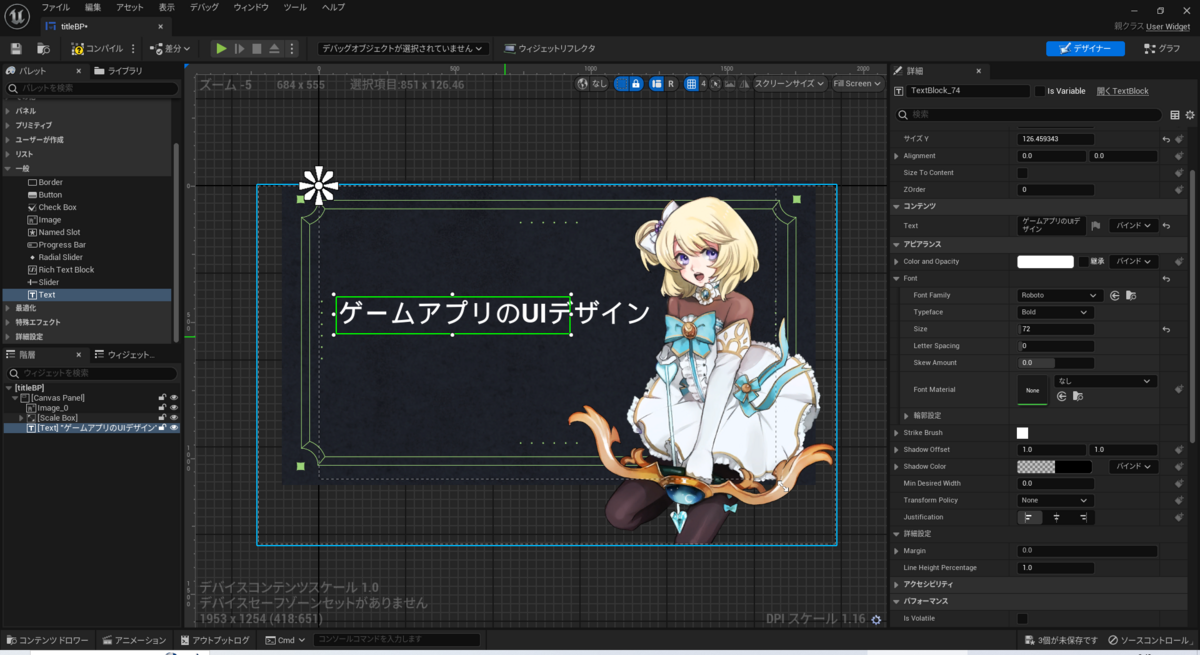Open the ファイル menu
Image resolution: width=1200 pixels, height=655 pixels.
click(x=55, y=7)
